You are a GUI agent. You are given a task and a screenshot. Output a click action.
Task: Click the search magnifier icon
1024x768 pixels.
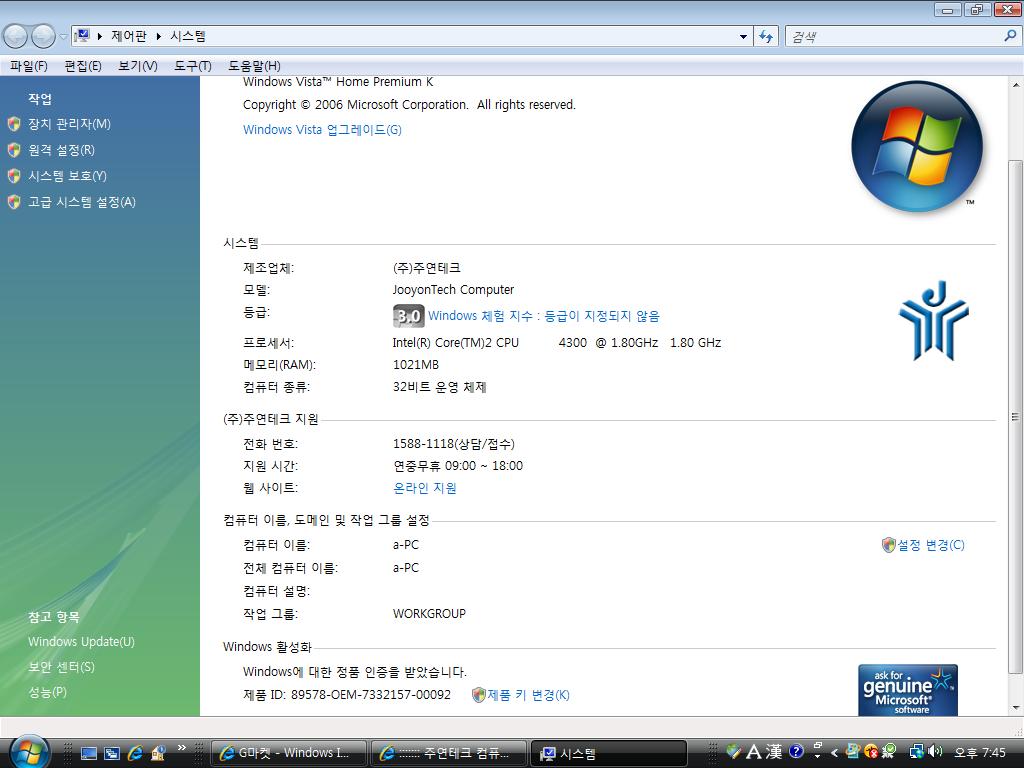[1010, 36]
